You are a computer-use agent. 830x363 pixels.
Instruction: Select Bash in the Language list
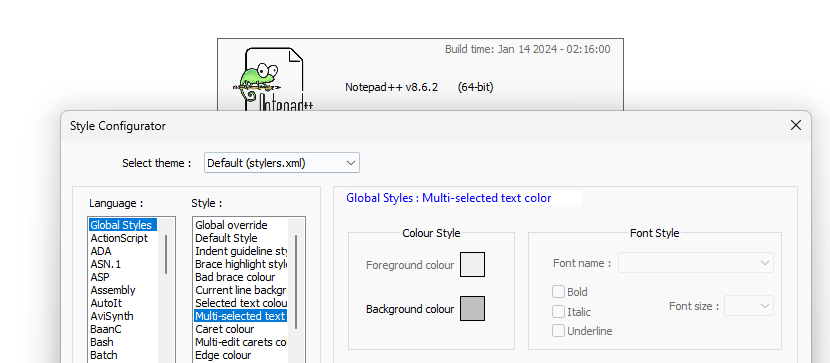click(102, 342)
